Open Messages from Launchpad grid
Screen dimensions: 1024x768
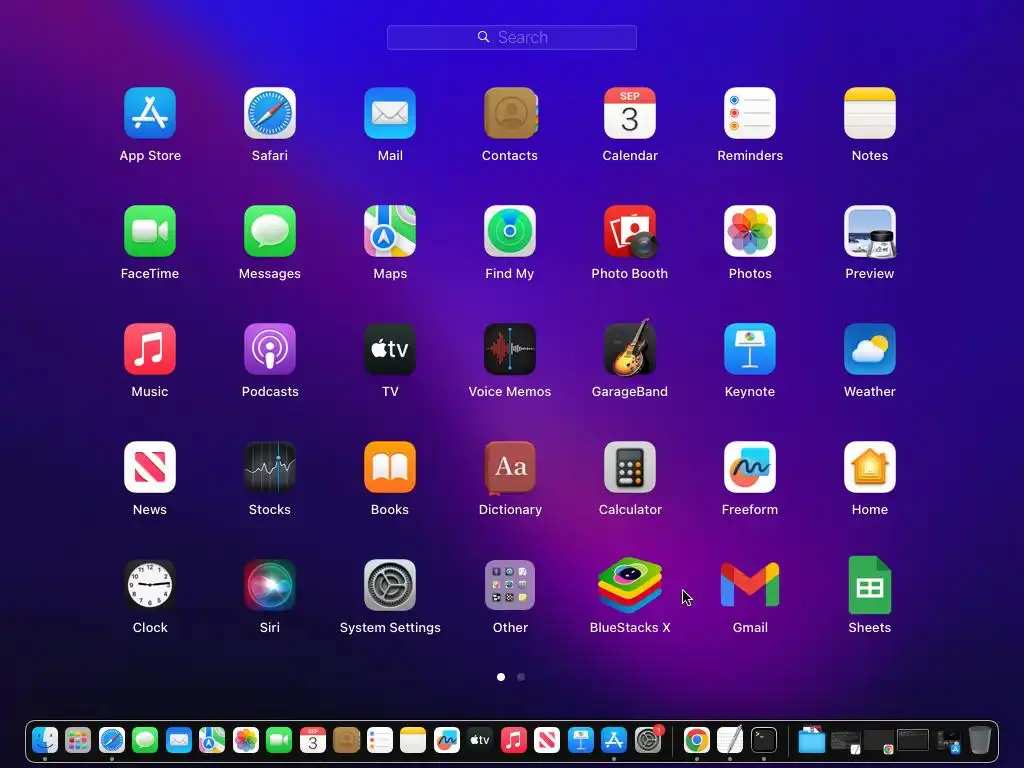(270, 231)
